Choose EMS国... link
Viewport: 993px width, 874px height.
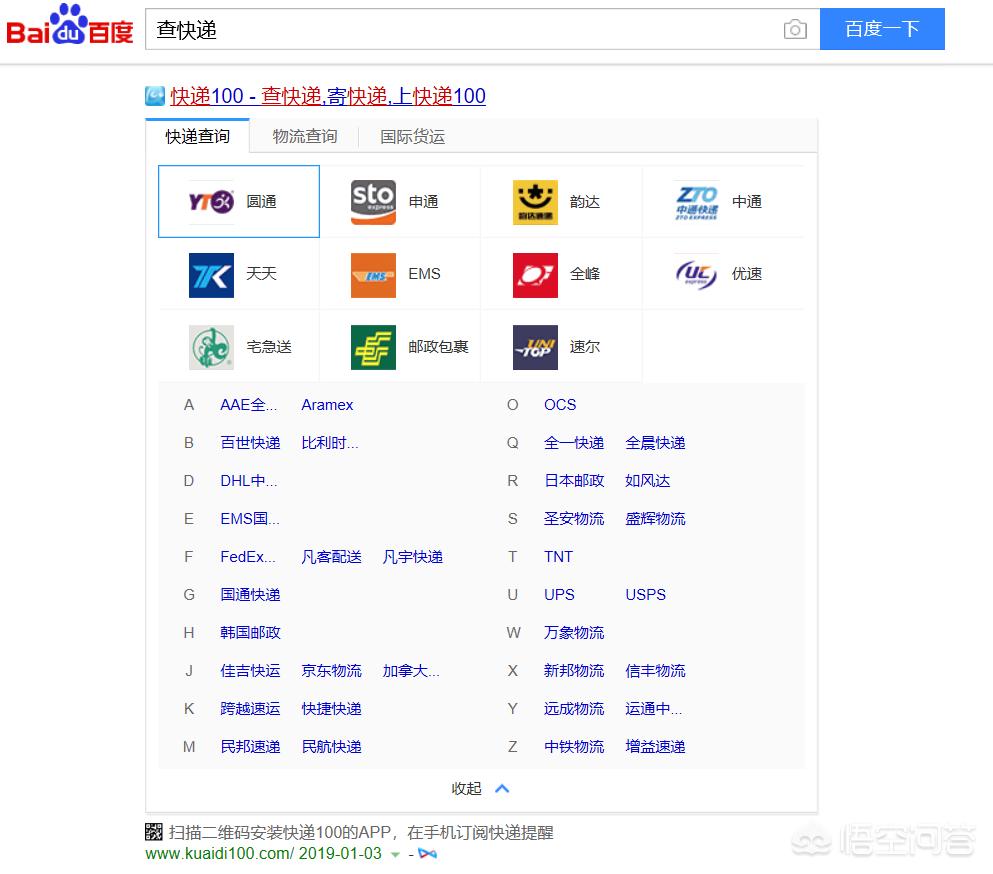[x=250, y=519]
